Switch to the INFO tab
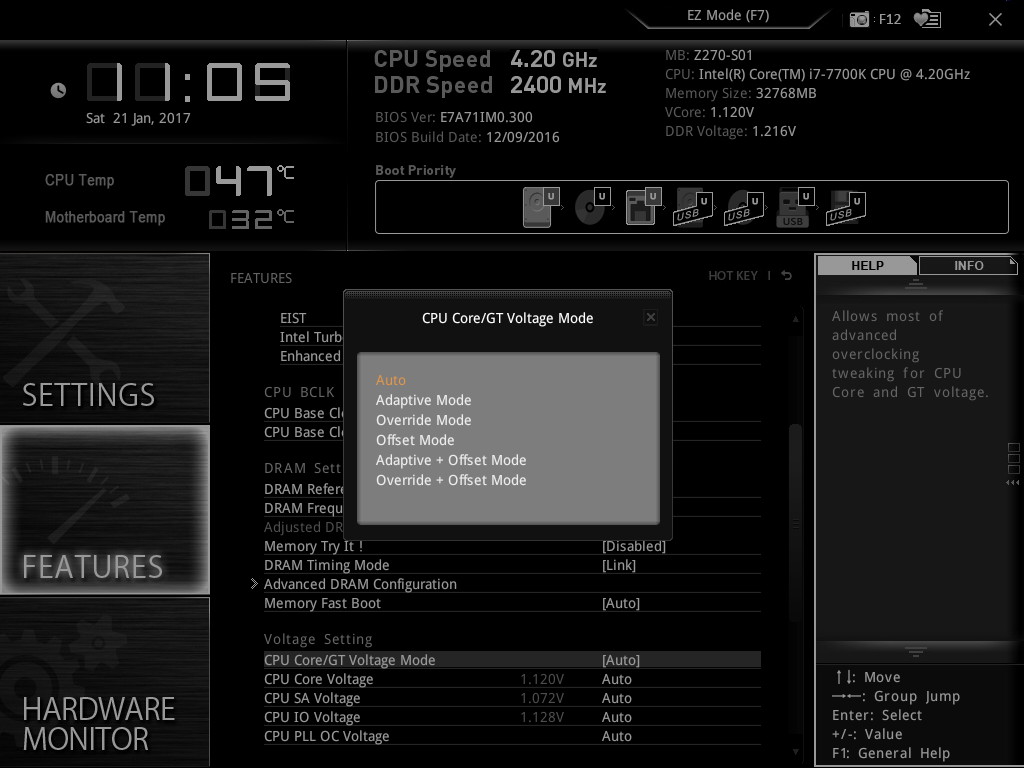 [968, 265]
